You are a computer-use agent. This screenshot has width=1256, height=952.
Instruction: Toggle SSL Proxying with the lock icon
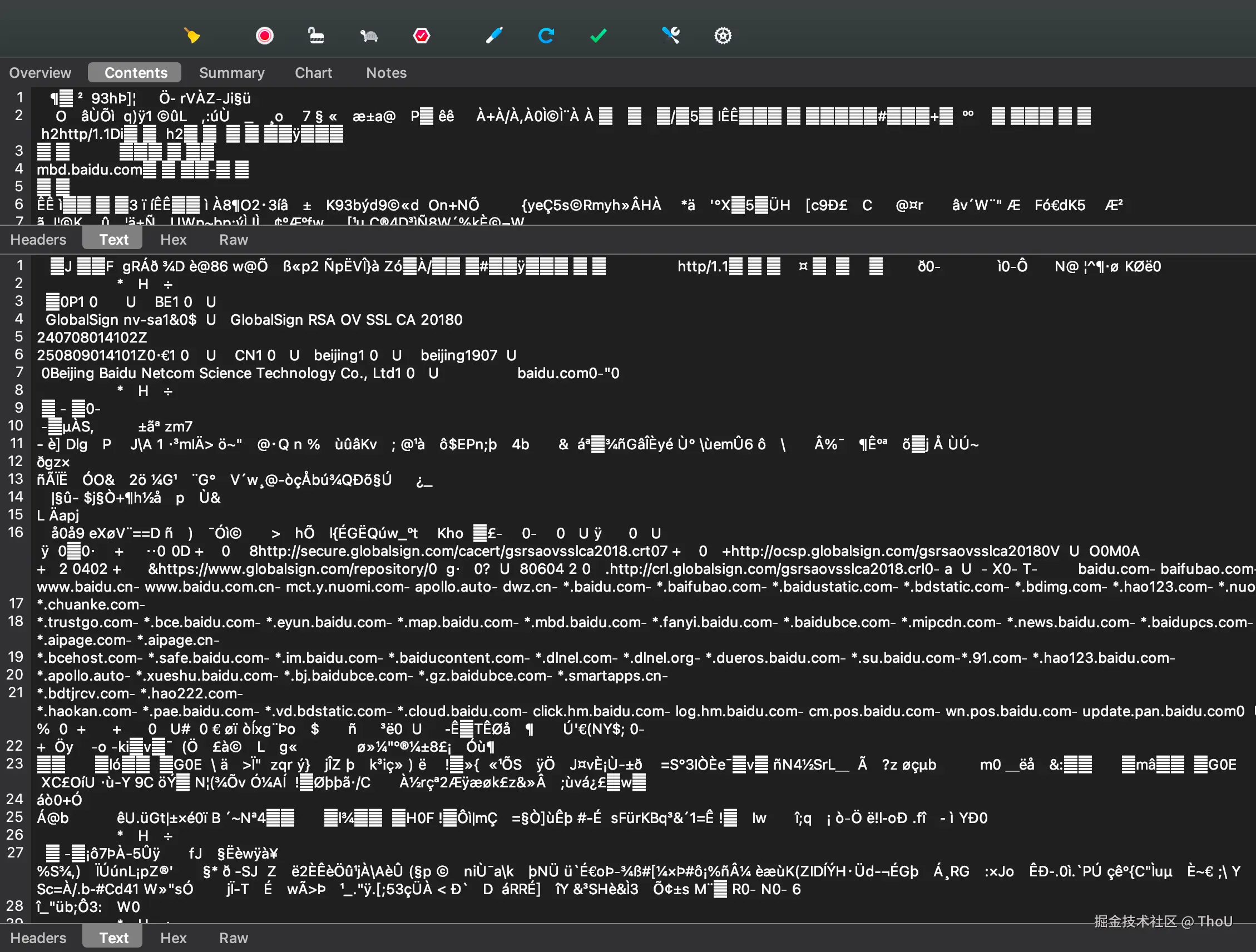point(316,36)
